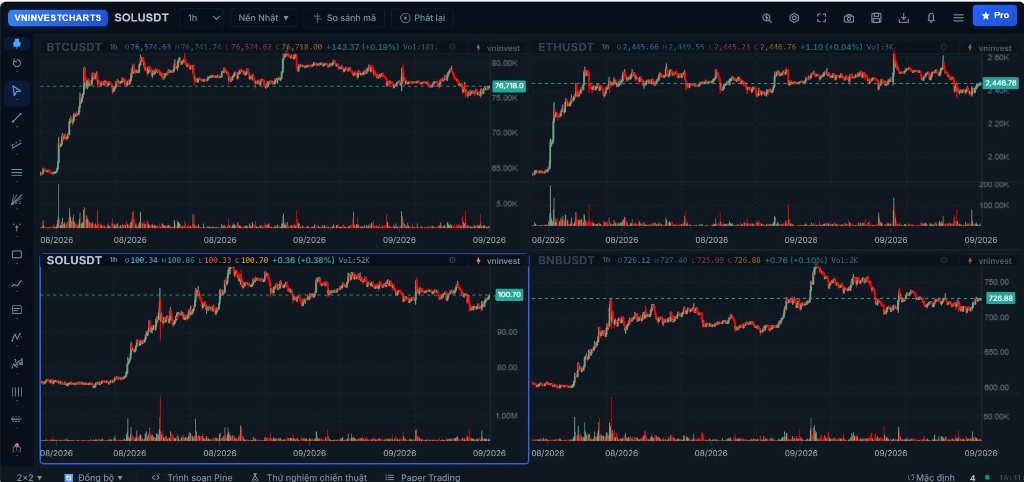Viewport: 1024px width, 482px height.
Task: Click the VNINVESTCHARTS logo button
Action: 57,18
